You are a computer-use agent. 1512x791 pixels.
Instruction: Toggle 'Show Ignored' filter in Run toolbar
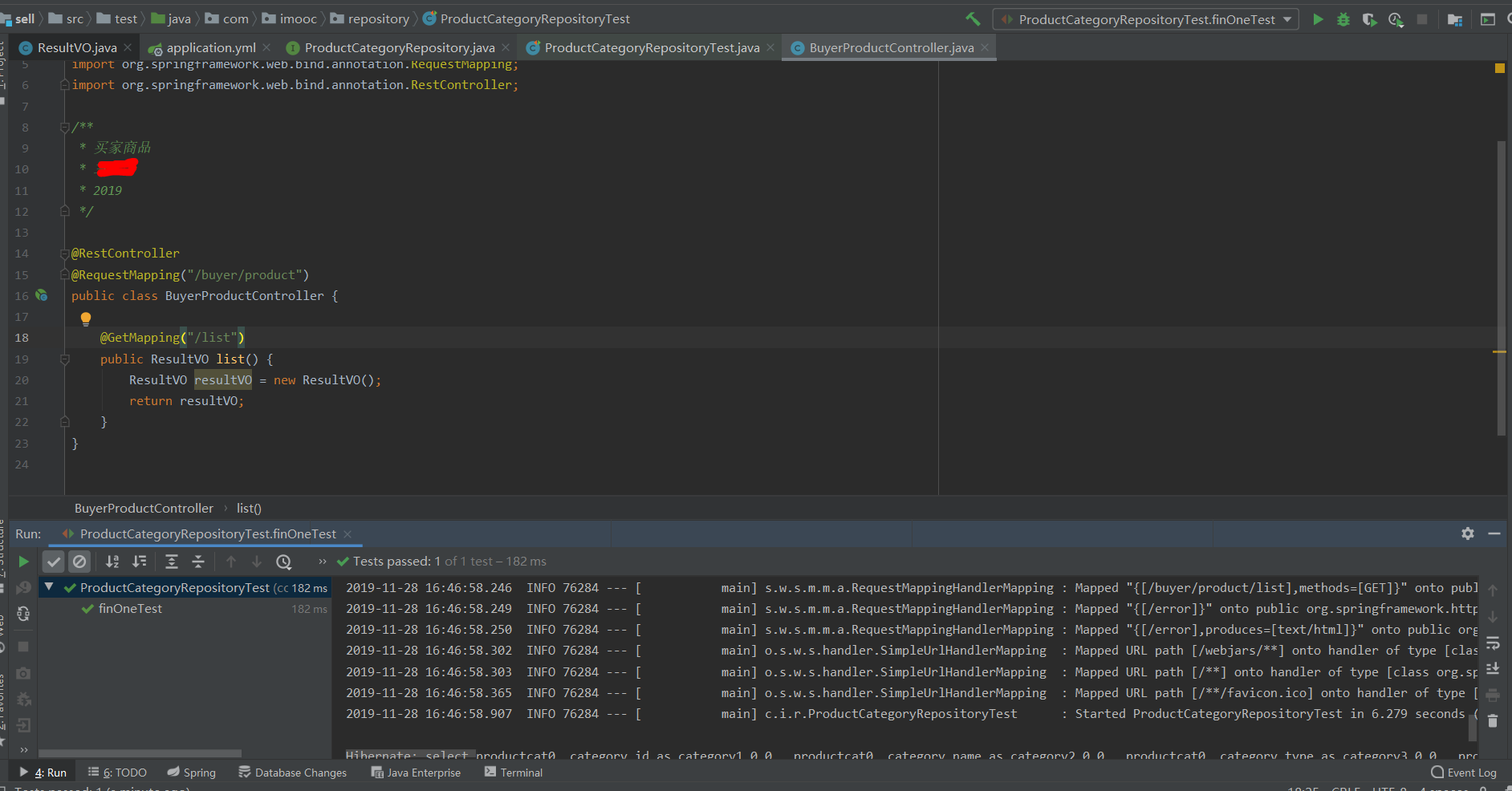click(79, 562)
